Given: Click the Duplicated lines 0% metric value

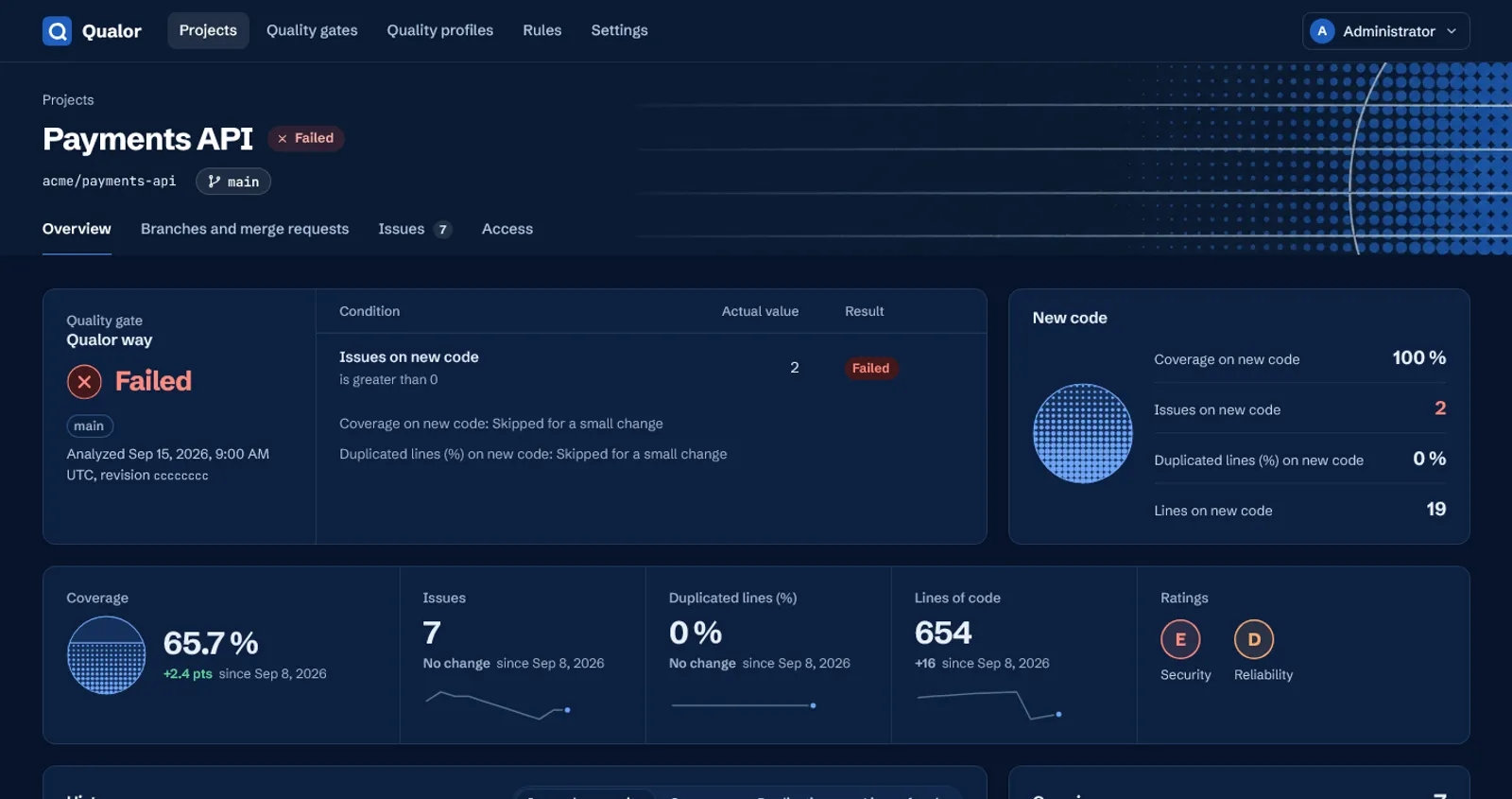Looking at the screenshot, I should click(696, 633).
